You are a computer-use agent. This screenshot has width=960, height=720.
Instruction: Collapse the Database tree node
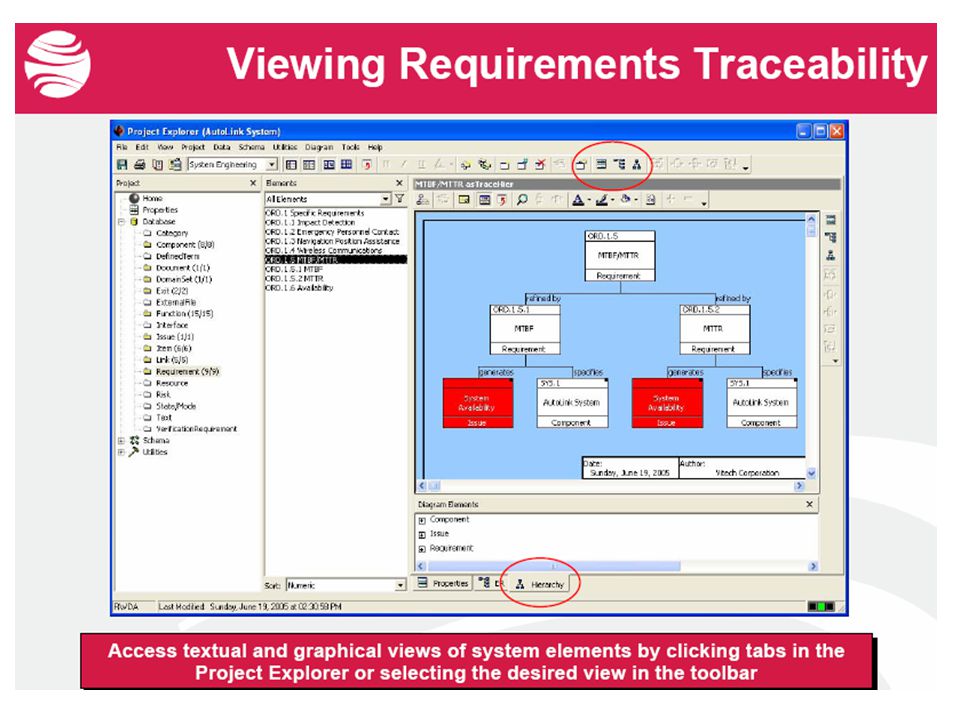(121, 222)
